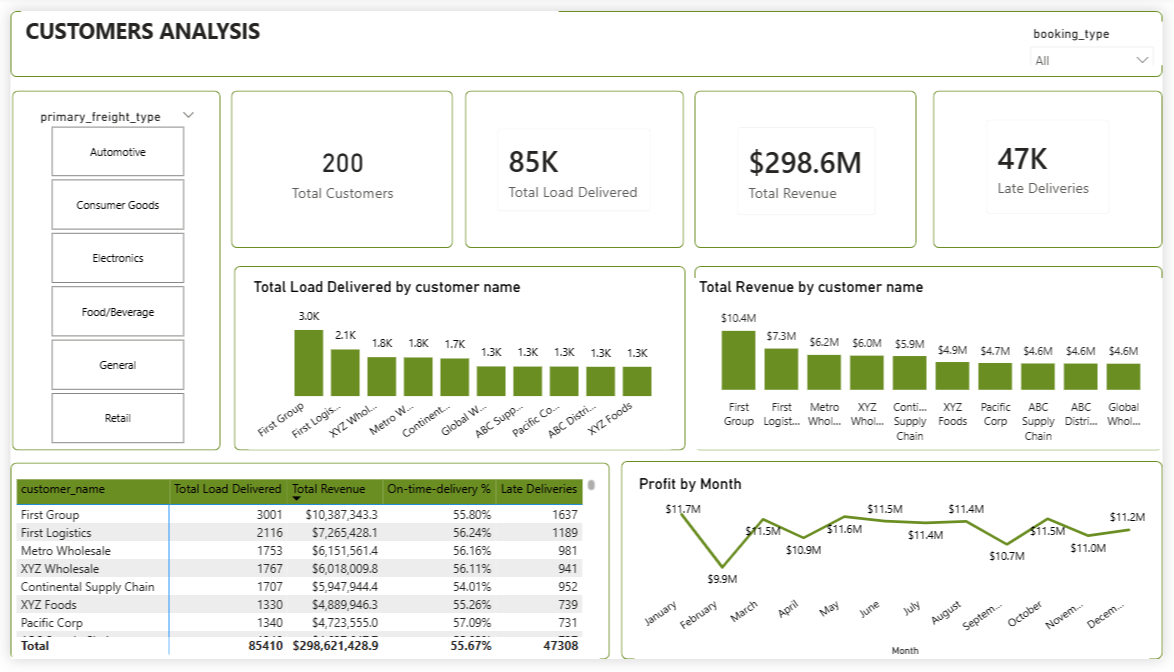Select the Continental Supply Chain row
Image resolution: width=1174 pixels, height=672 pixels.
pyautogui.click(x=299, y=587)
